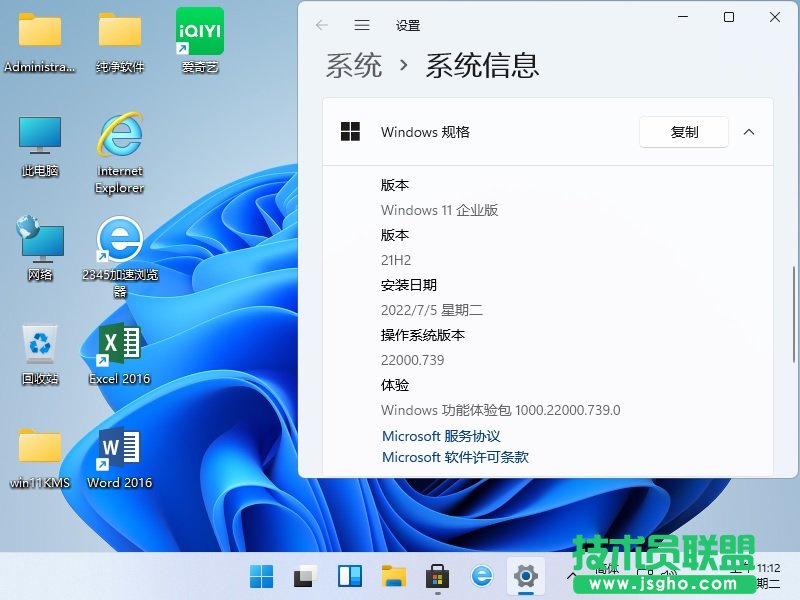Viewport: 800px width, 600px height.
Task: Open Microsoft 服务协议 link
Action: 441,436
